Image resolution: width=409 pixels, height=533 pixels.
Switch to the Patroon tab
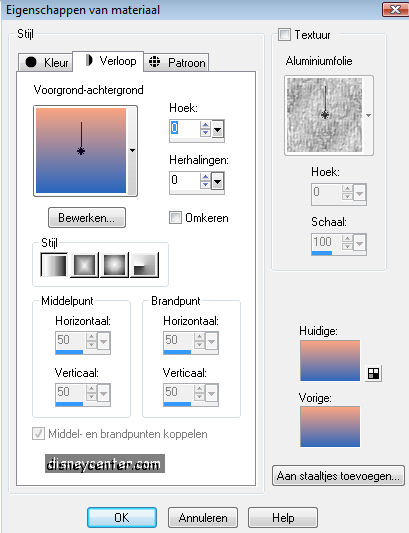pyautogui.click(x=176, y=63)
